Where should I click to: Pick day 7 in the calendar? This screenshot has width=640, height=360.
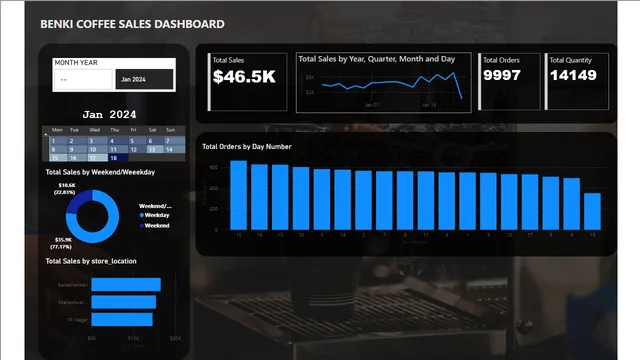tap(174, 141)
